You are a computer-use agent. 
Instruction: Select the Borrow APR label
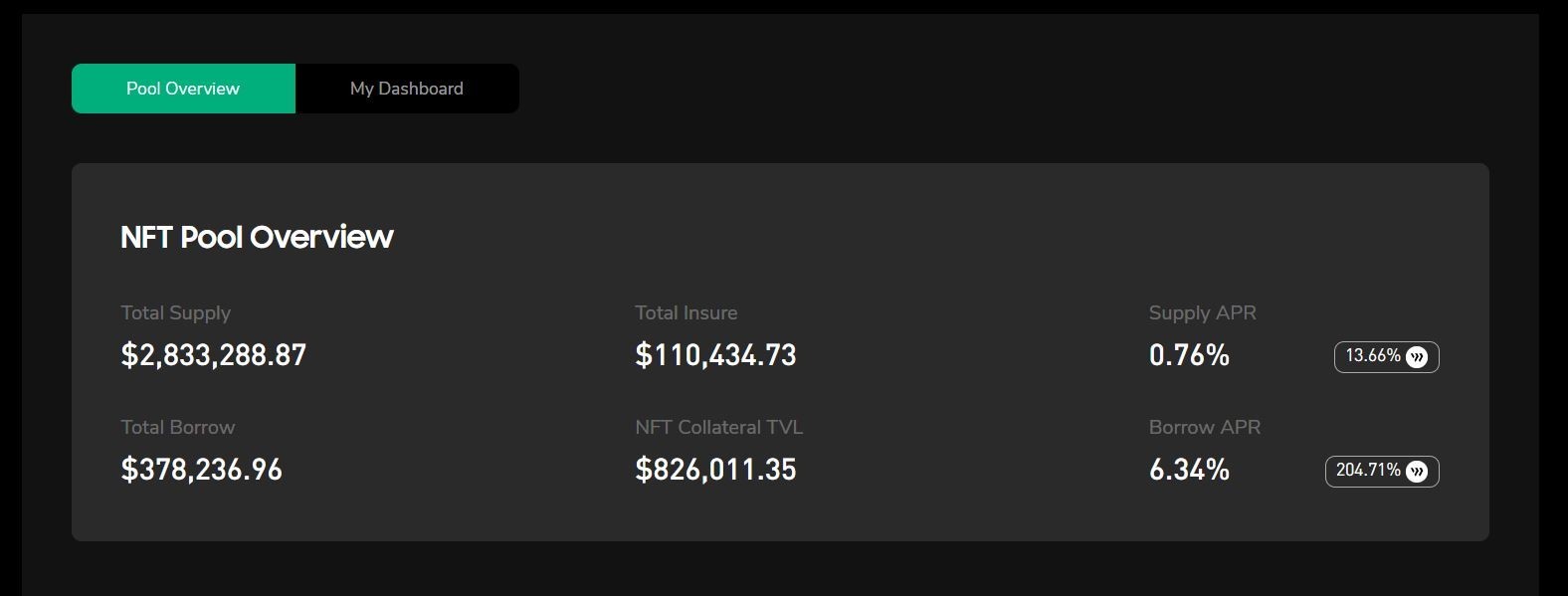coord(1205,427)
